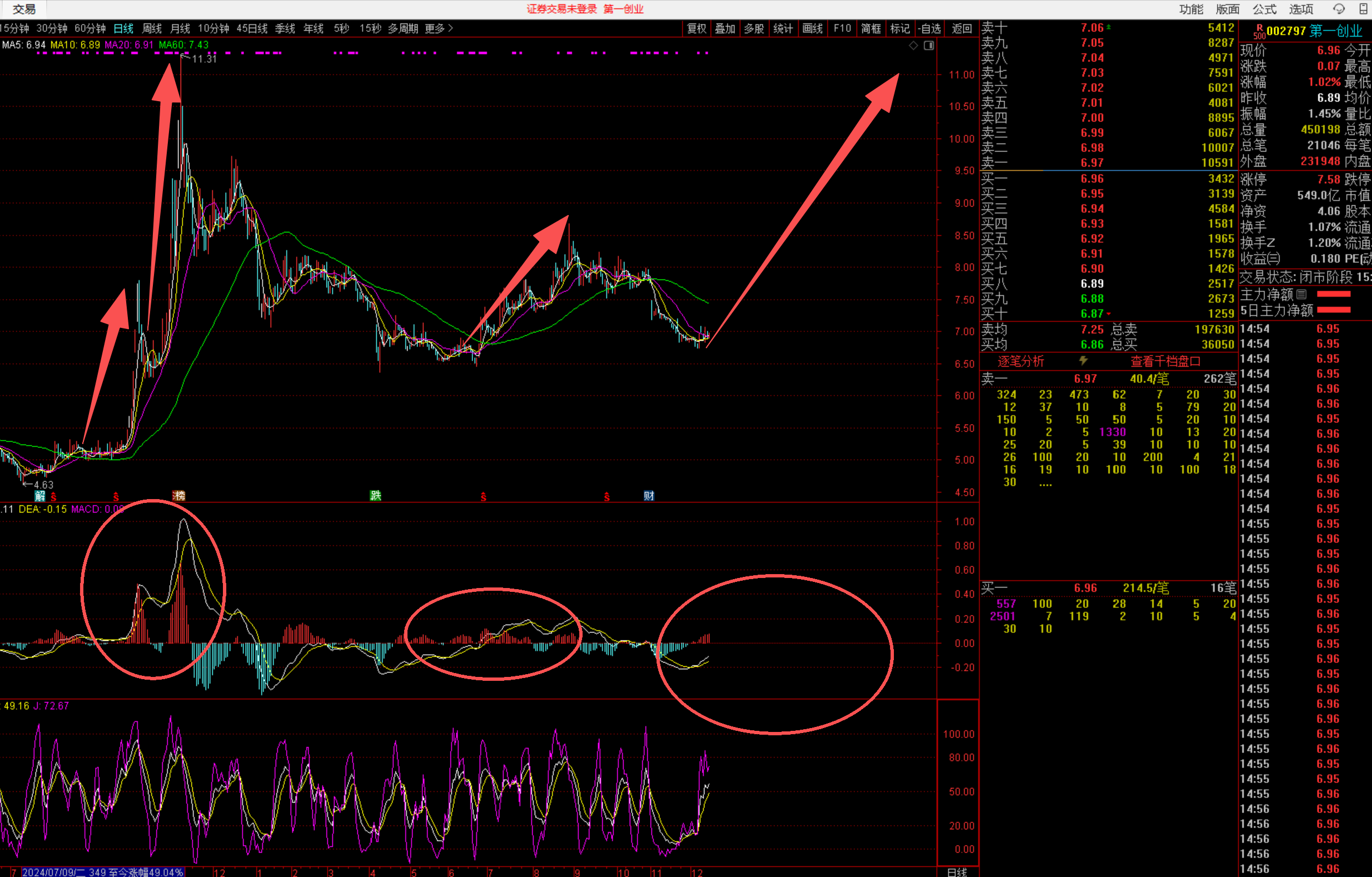This screenshot has height=877, width=1372.
Task: Click the 查看千档盘口 link
Action: pyautogui.click(x=1165, y=361)
